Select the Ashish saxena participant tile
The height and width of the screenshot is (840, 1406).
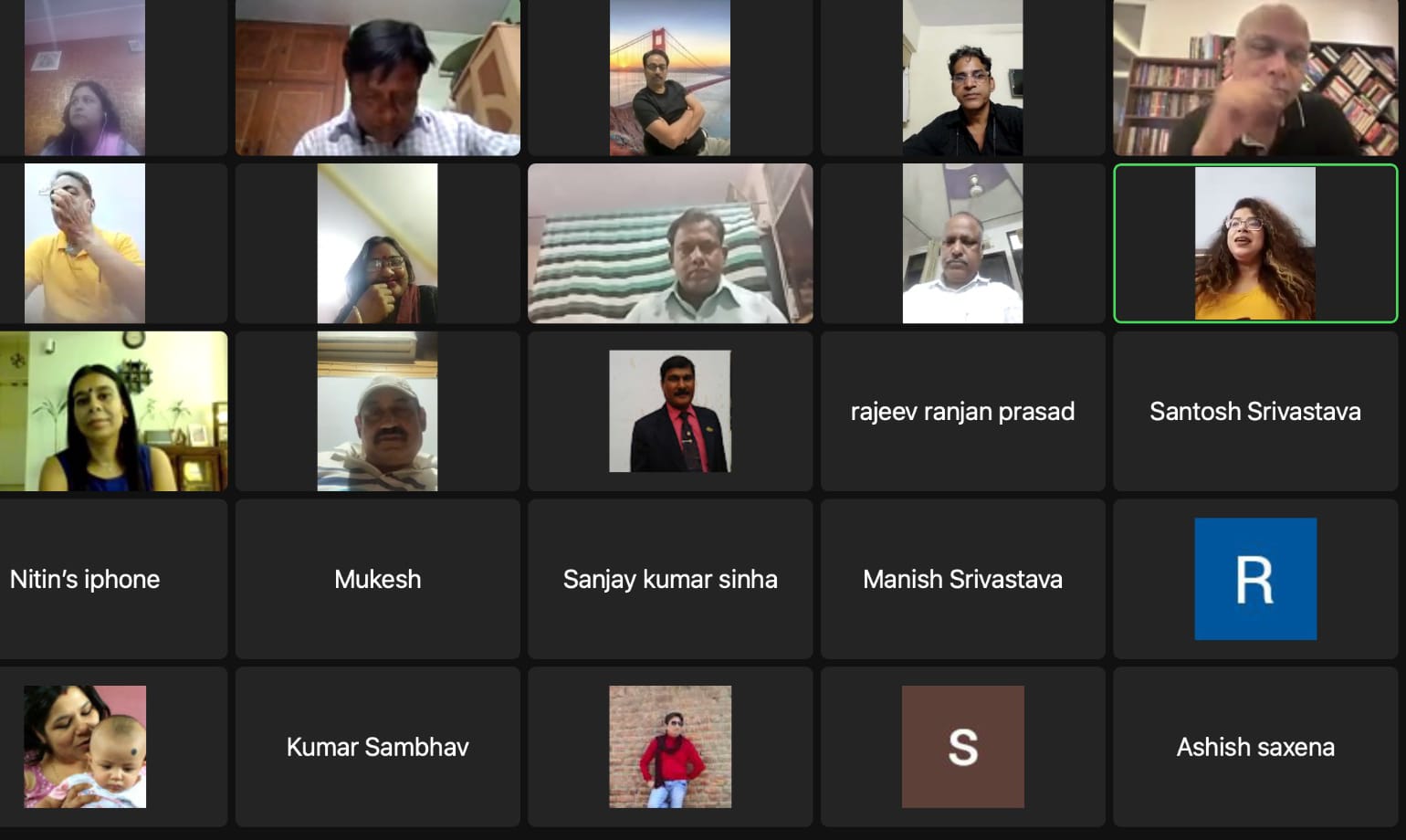1255,747
